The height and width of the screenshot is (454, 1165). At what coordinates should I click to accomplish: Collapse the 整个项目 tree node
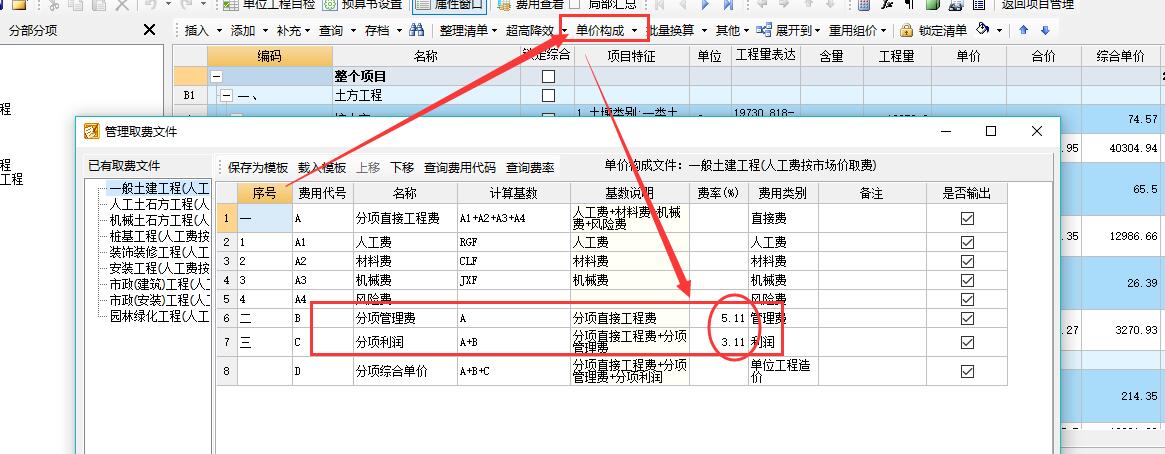coord(216,77)
